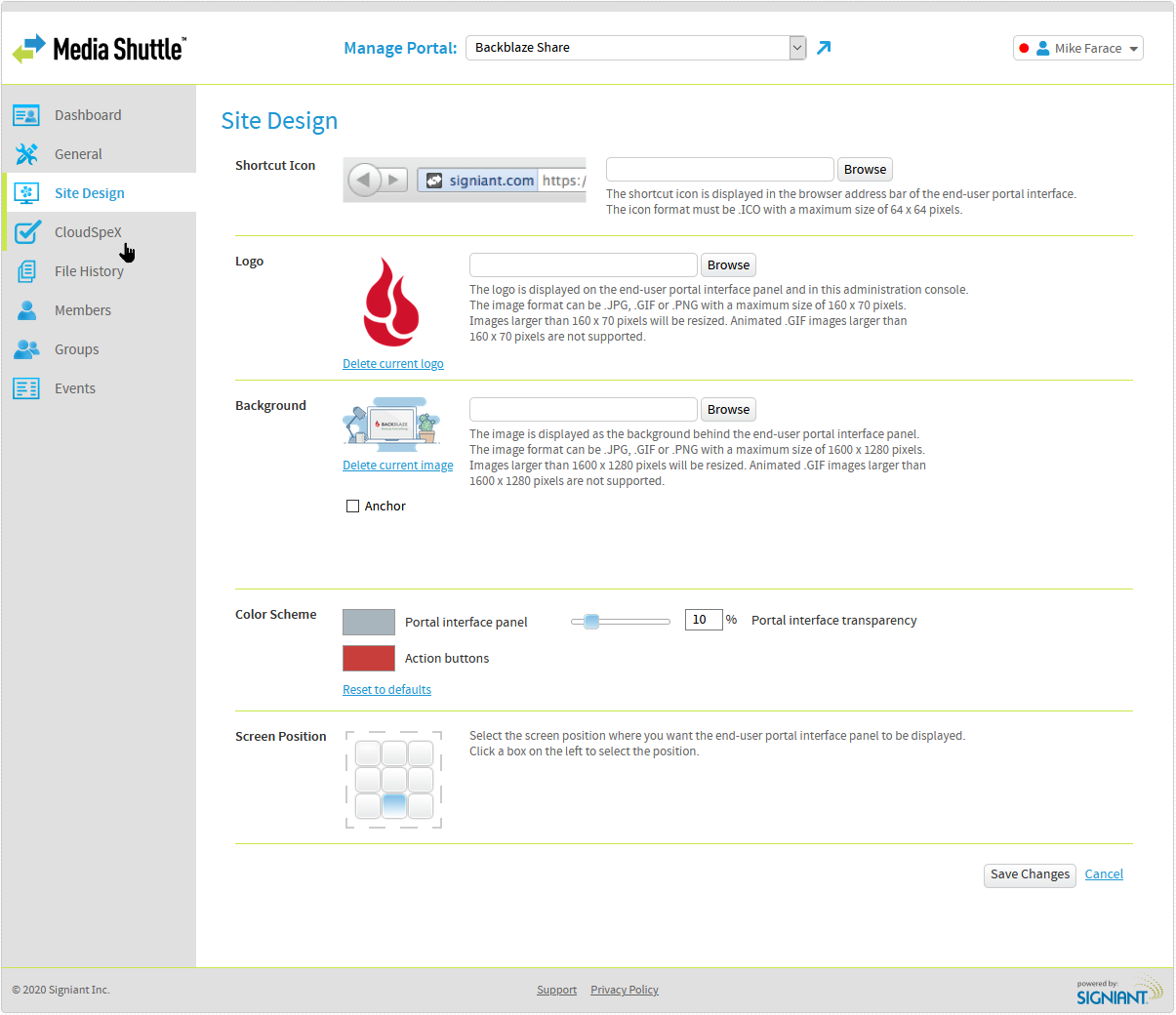Click the transparency slider handle
This screenshot has width=1176, height=1015.
click(591, 621)
